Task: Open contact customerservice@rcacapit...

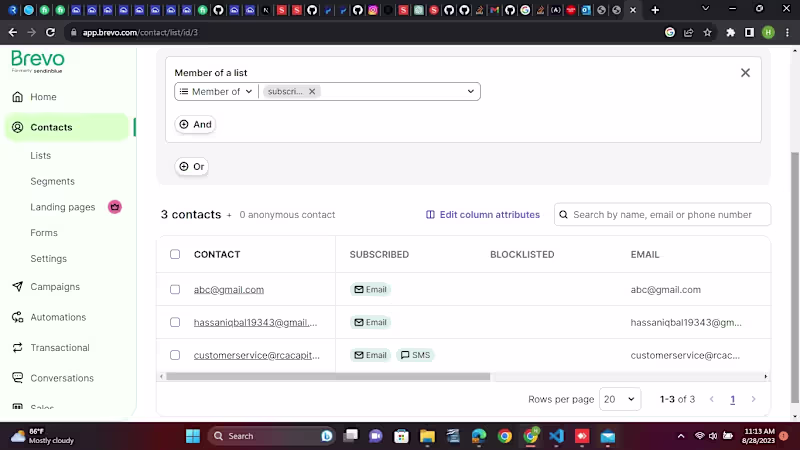Action: coord(257,355)
